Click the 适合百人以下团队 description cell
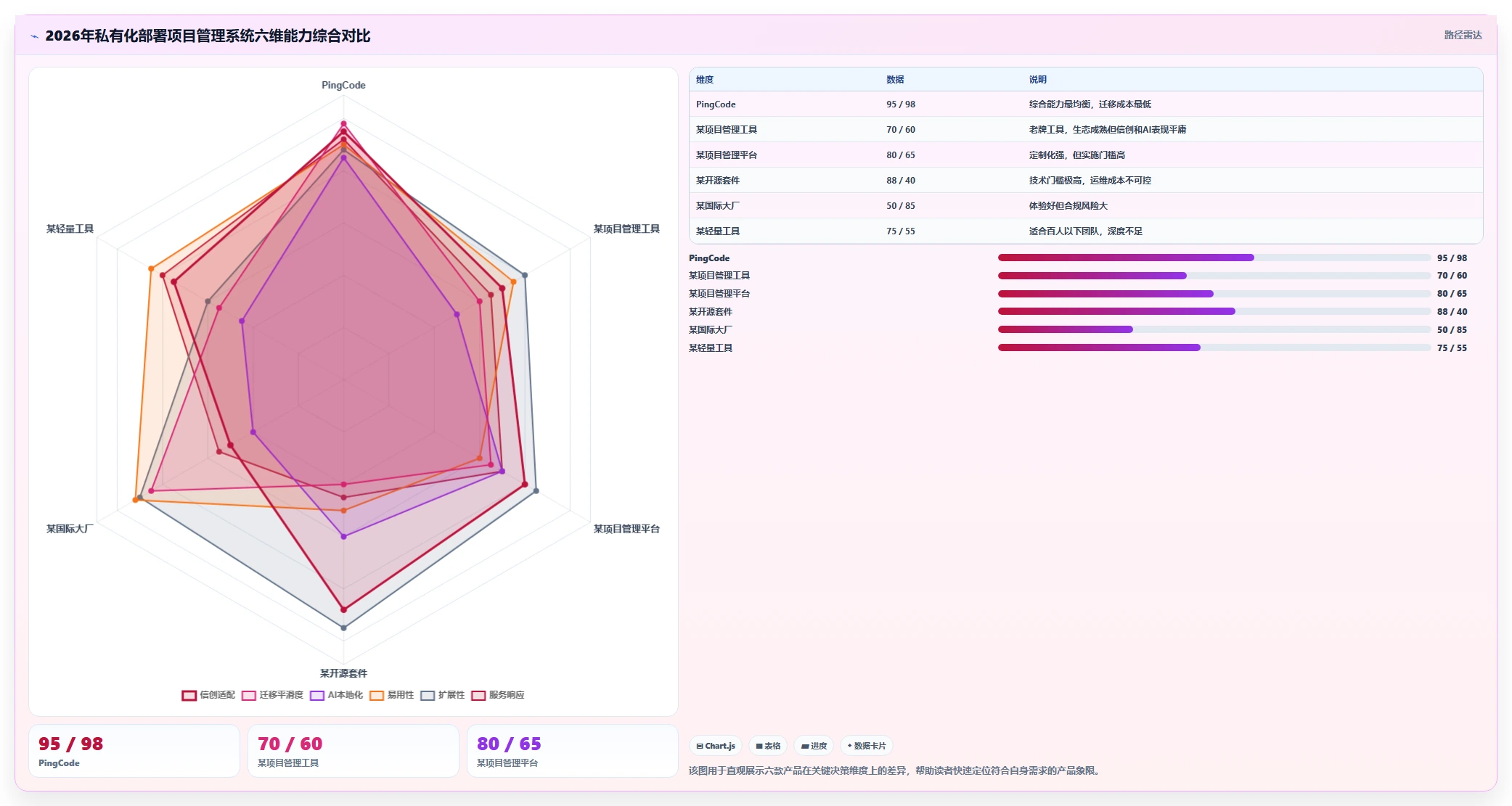1512x806 pixels. [1086, 231]
